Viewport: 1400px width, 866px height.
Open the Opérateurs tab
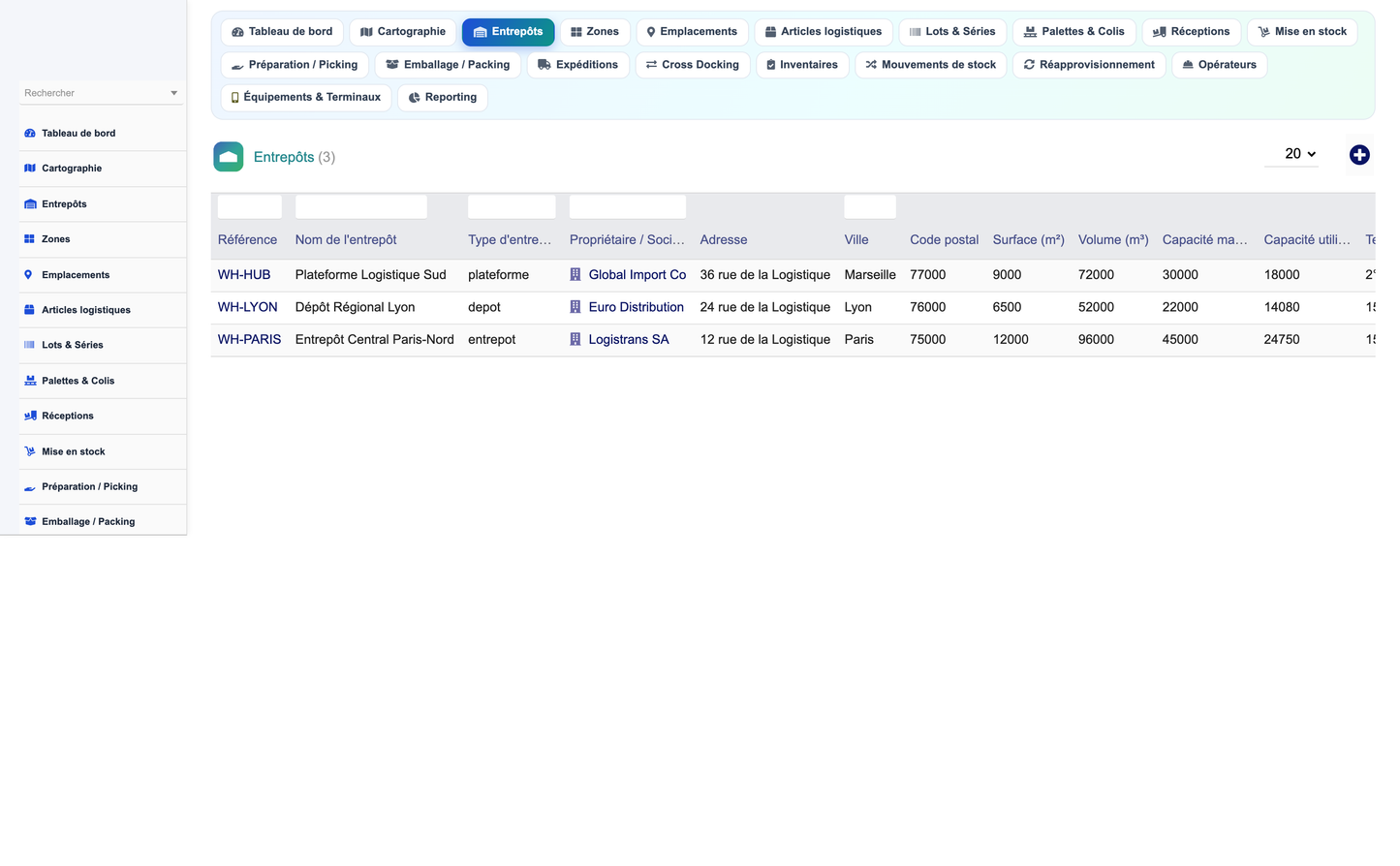[1220, 65]
